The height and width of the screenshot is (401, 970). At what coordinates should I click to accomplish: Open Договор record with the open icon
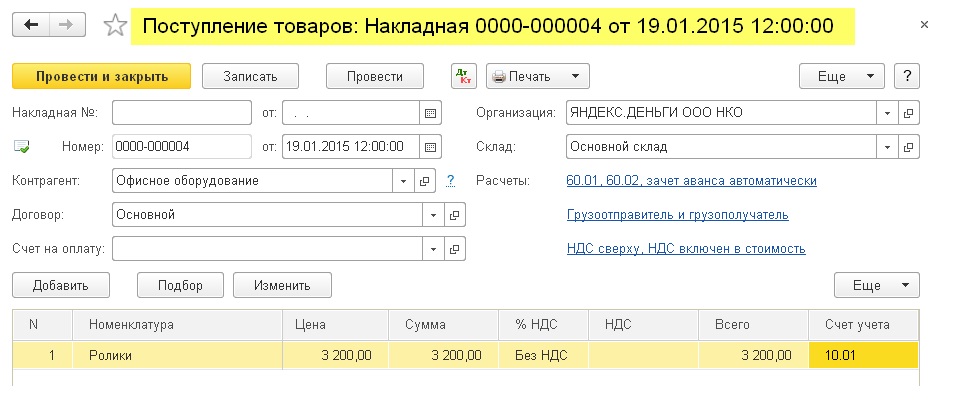click(454, 215)
